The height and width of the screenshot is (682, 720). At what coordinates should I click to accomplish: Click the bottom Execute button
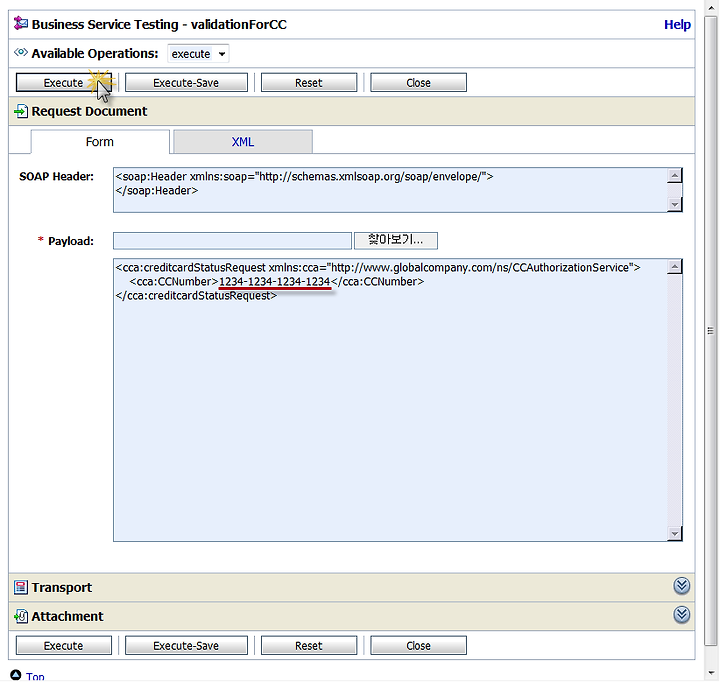(63, 645)
